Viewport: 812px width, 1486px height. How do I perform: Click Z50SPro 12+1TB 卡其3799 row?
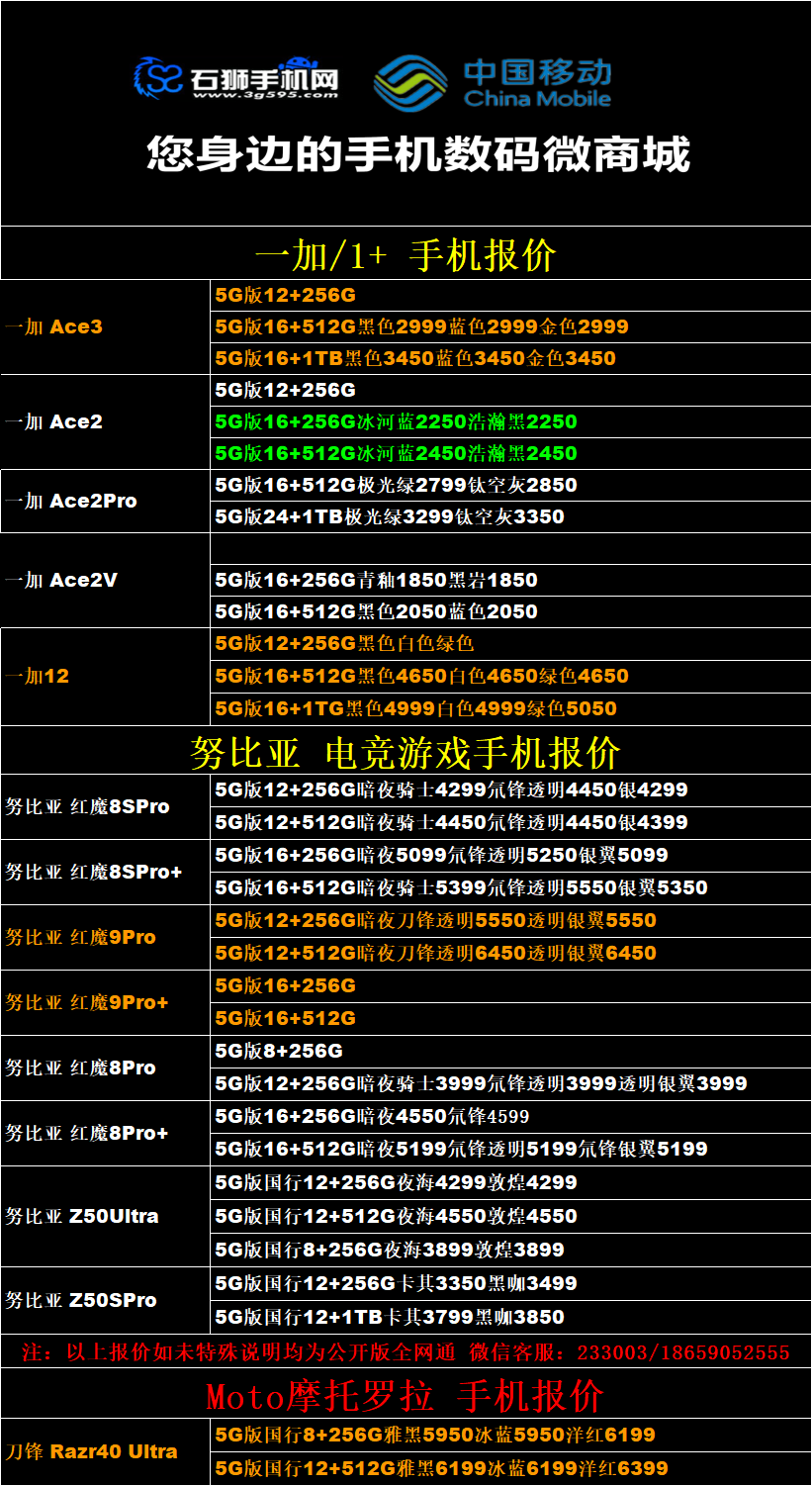[x=511, y=1317]
